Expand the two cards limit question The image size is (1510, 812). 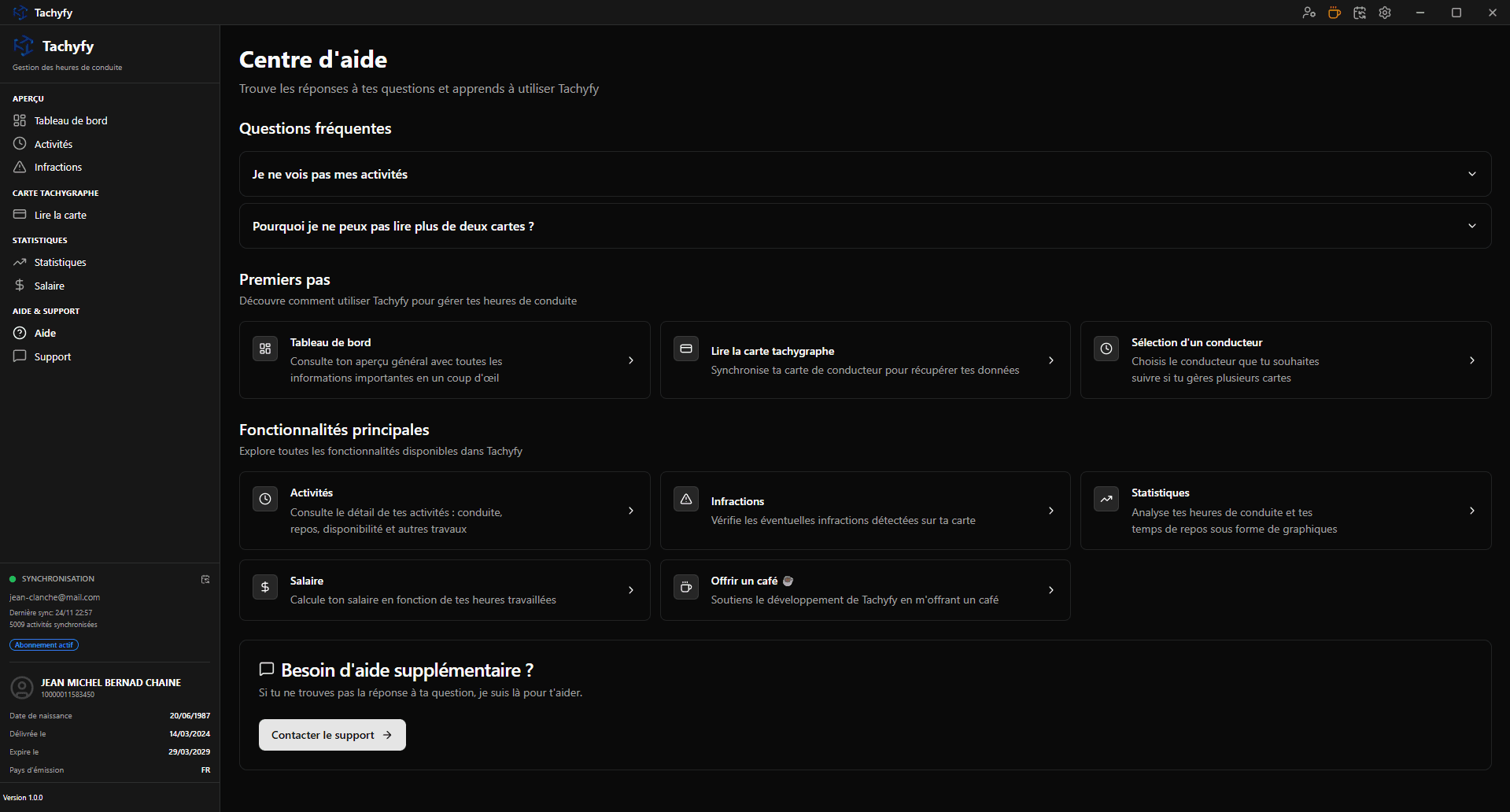click(x=864, y=227)
